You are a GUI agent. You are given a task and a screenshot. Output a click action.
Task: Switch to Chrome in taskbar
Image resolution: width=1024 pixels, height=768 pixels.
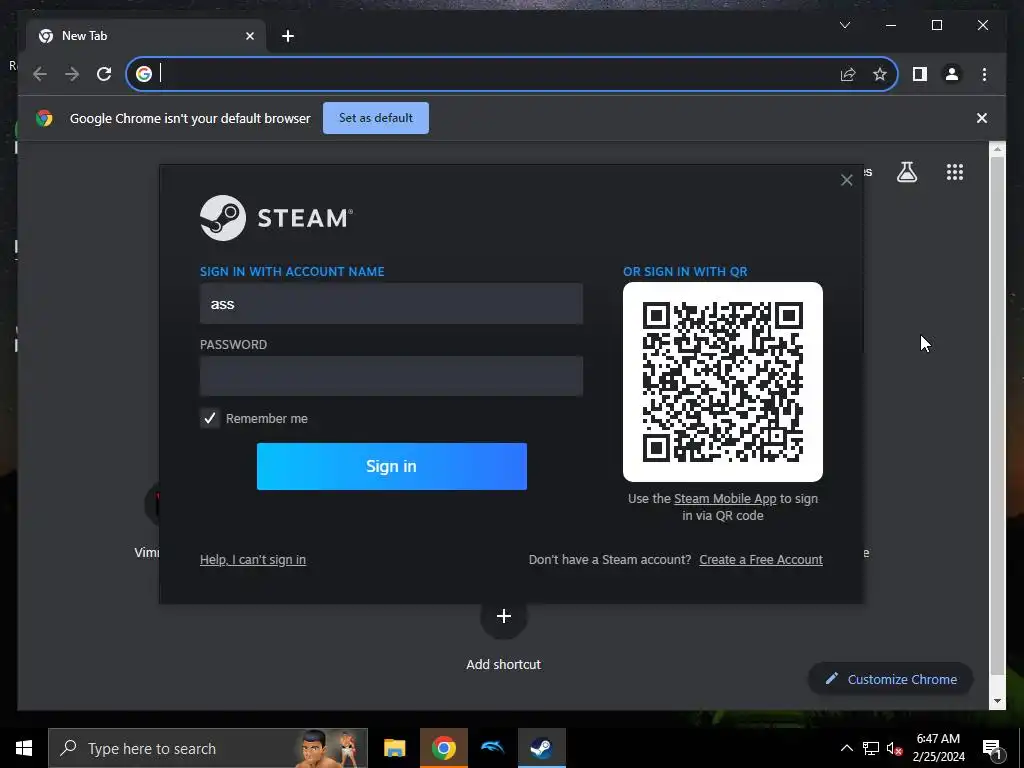pyautogui.click(x=443, y=748)
